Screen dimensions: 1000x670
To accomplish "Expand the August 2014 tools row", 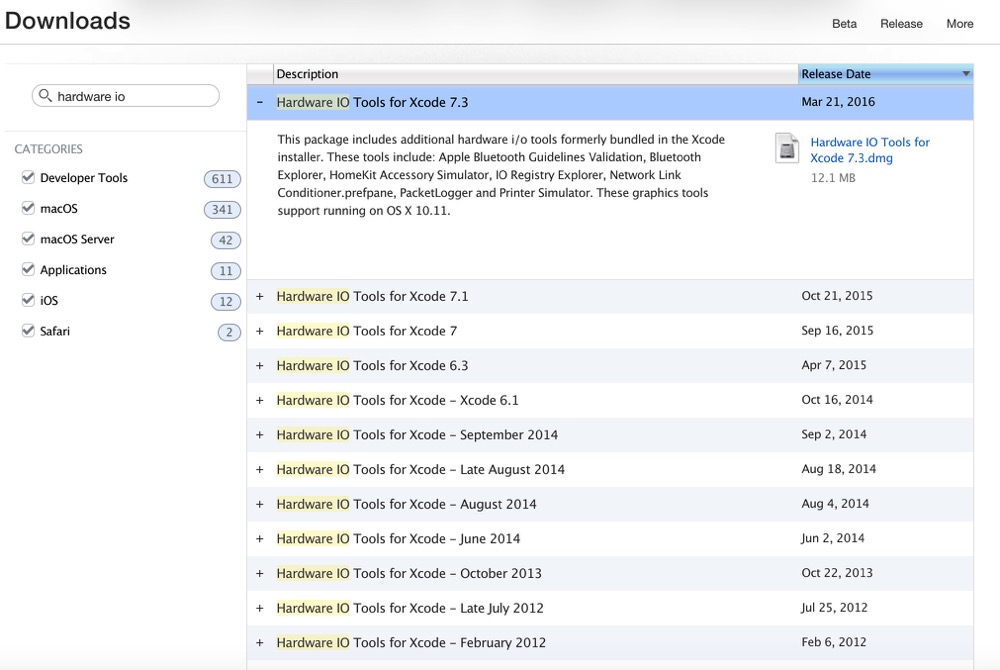I will 260,504.
